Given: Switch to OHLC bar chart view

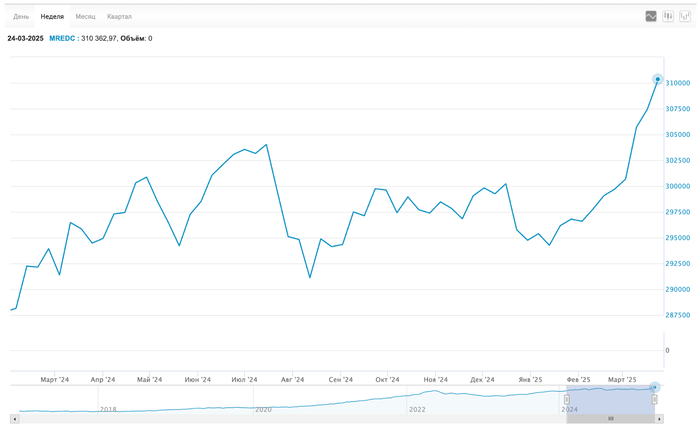Looking at the screenshot, I should 684,16.
